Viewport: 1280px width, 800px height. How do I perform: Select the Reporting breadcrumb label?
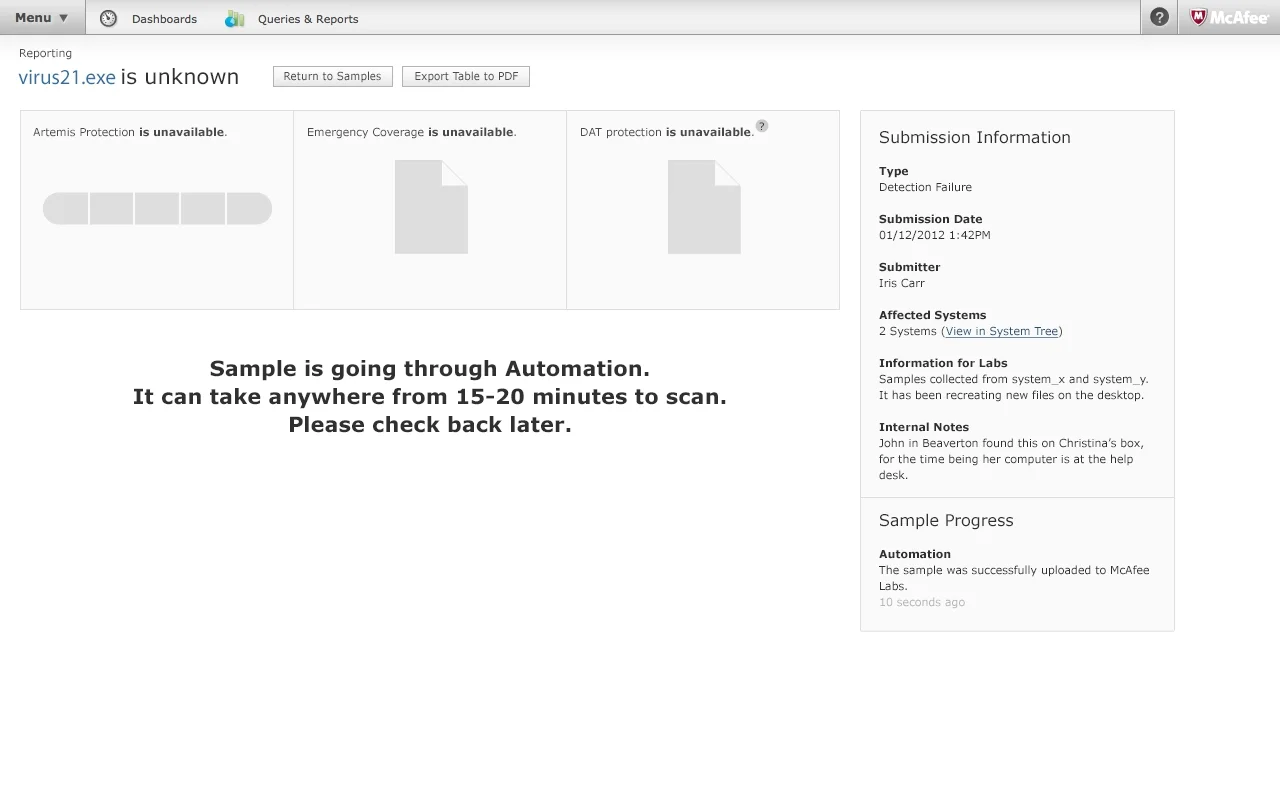45,53
